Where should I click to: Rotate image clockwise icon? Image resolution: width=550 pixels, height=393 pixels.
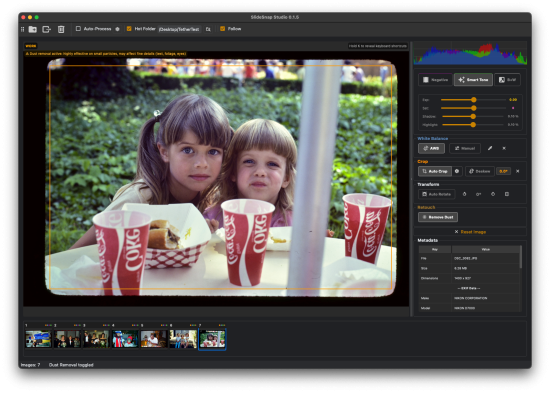point(493,194)
